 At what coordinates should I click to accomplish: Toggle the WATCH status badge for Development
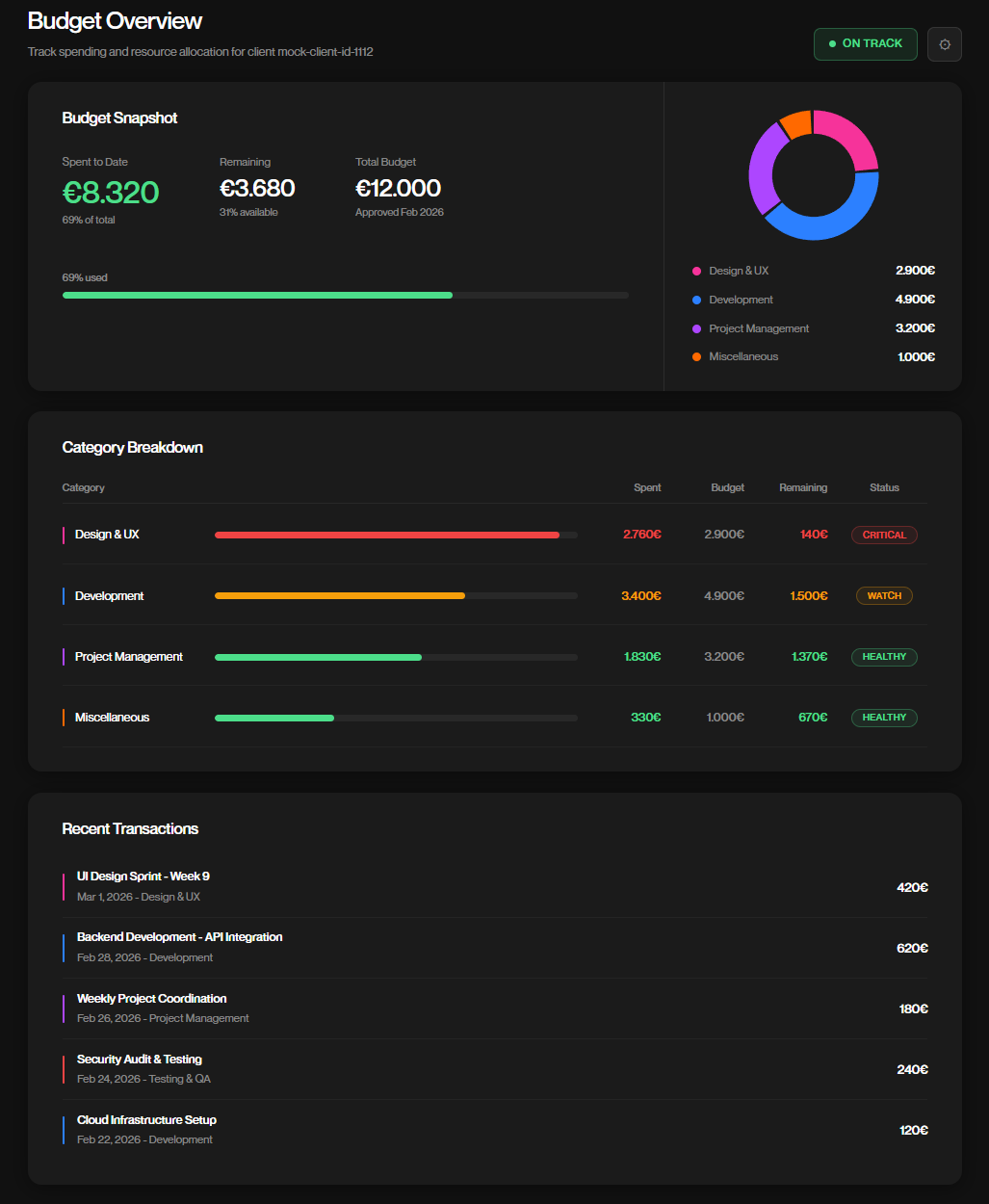[883, 595]
